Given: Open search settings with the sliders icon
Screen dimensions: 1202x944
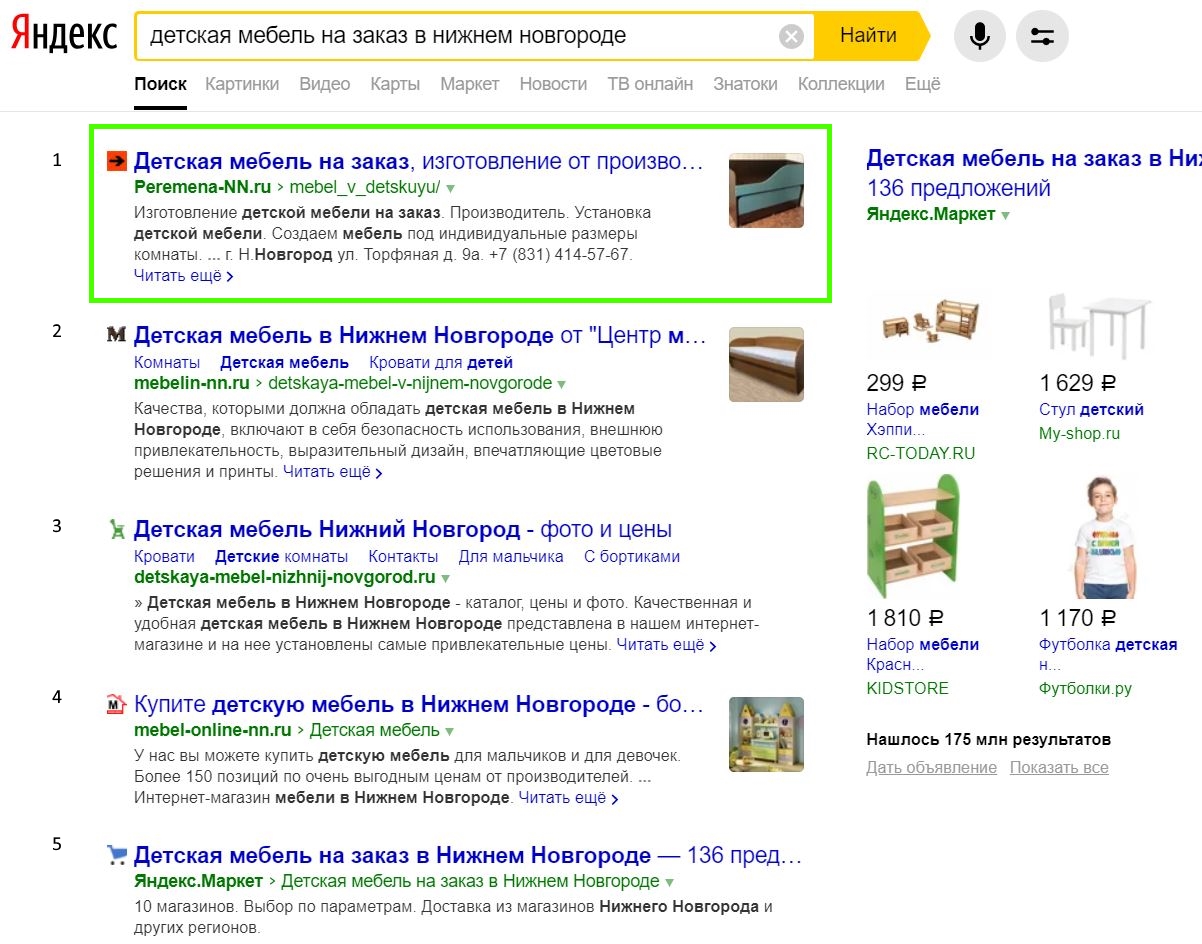Looking at the screenshot, I should click(x=1042, y=35).
